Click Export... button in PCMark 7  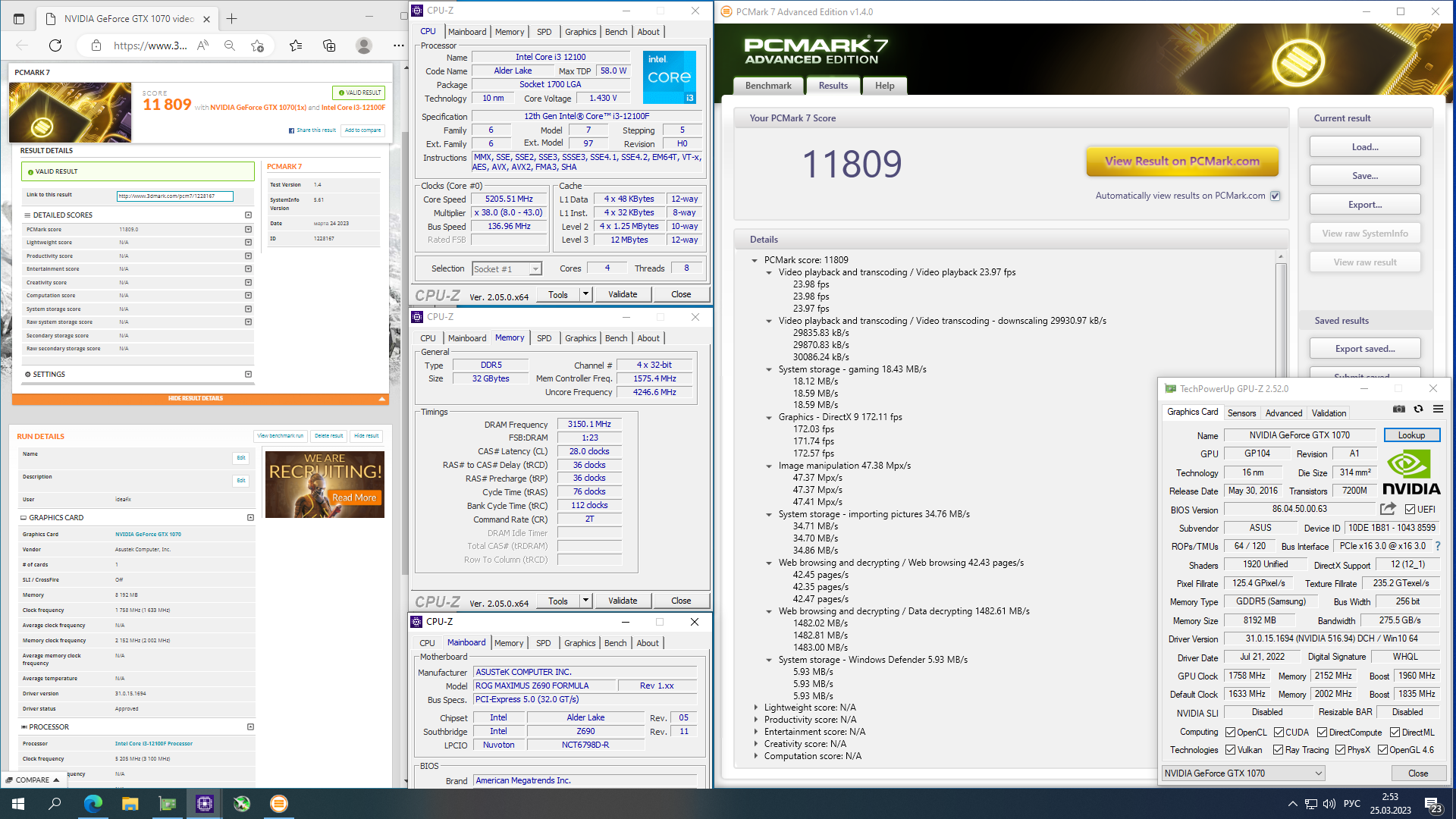coord(1364,205)
